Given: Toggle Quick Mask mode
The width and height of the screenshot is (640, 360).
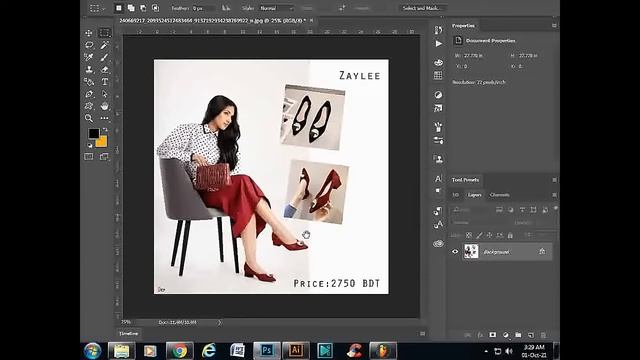Looking at the screenshot, I should (x=89, y=157).
